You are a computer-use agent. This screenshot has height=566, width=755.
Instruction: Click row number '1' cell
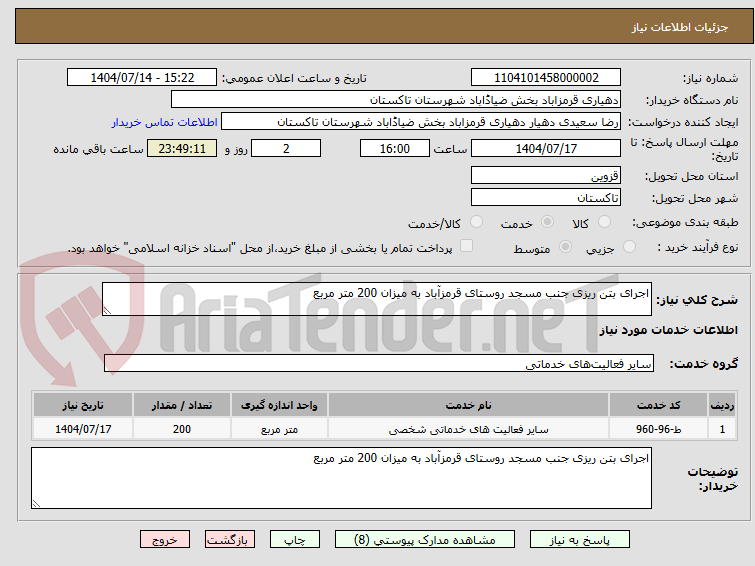(x=722, y=429)
